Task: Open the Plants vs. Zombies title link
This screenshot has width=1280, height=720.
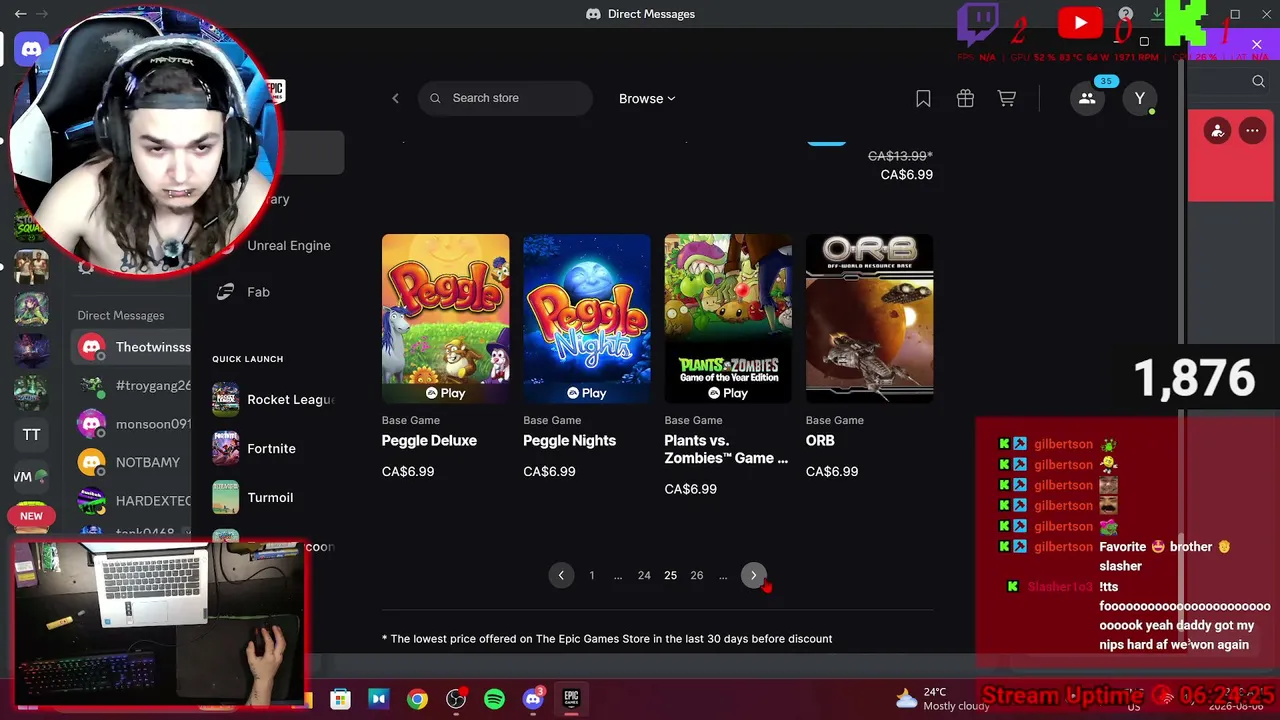Action: point(726,449)
